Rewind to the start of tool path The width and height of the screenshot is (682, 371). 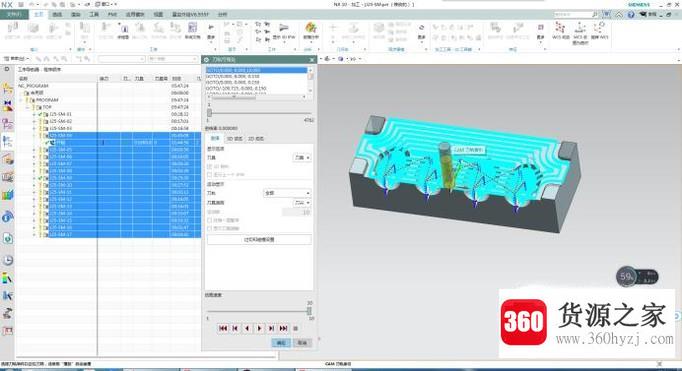[x=223, y=328]
